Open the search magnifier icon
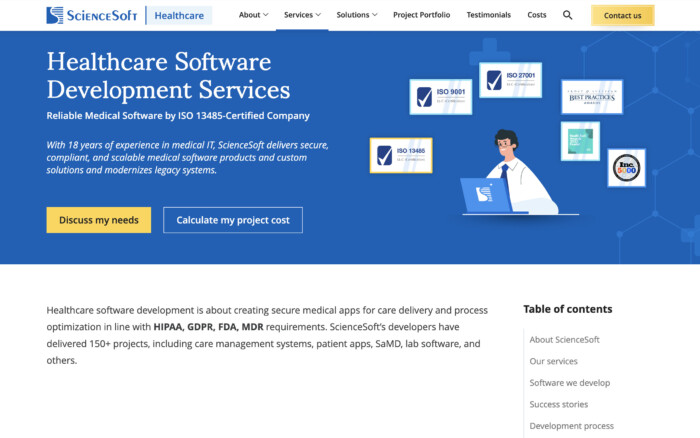The height and width of the screenshot is (438, 700). (567, 15)
